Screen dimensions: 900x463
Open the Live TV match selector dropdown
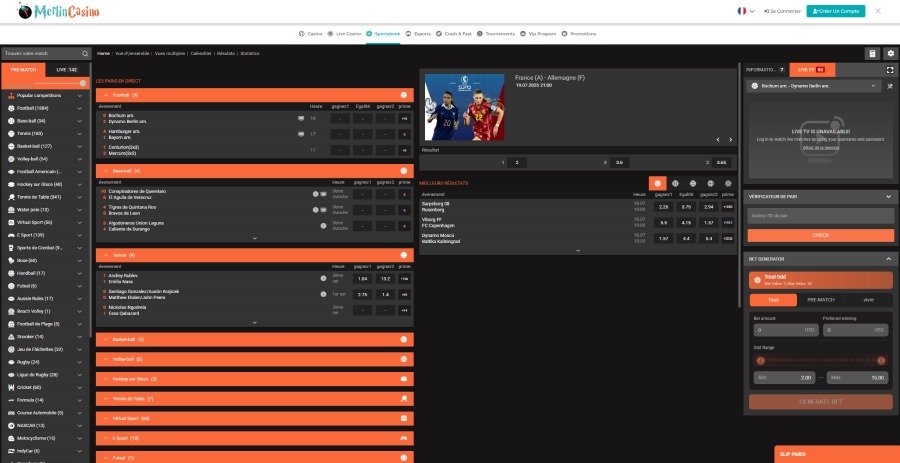pyautogui.click(x=813, y=85)
